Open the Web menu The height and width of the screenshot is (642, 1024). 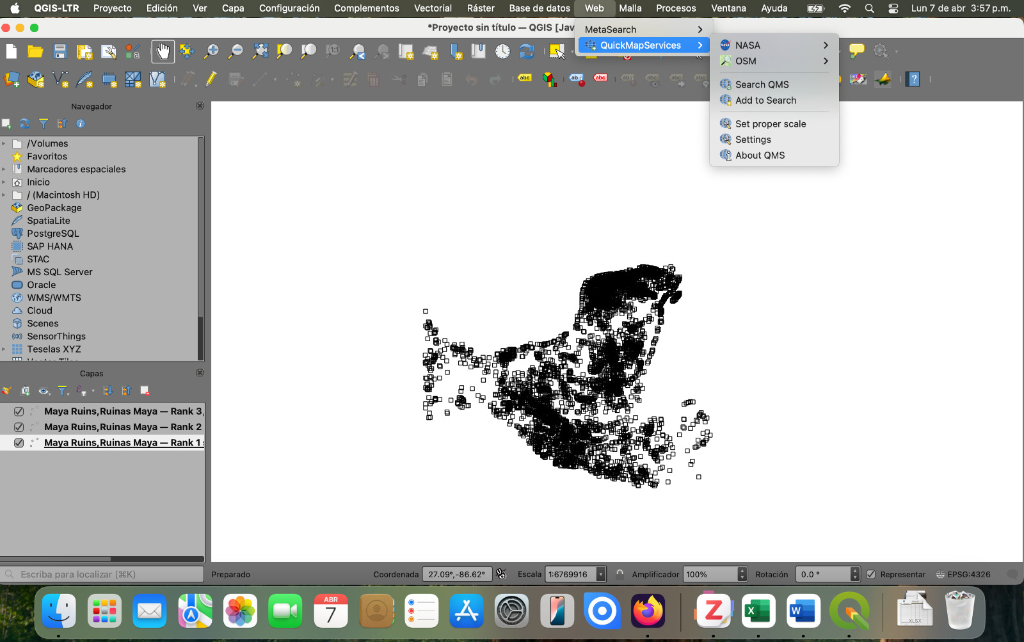[594, 8]
